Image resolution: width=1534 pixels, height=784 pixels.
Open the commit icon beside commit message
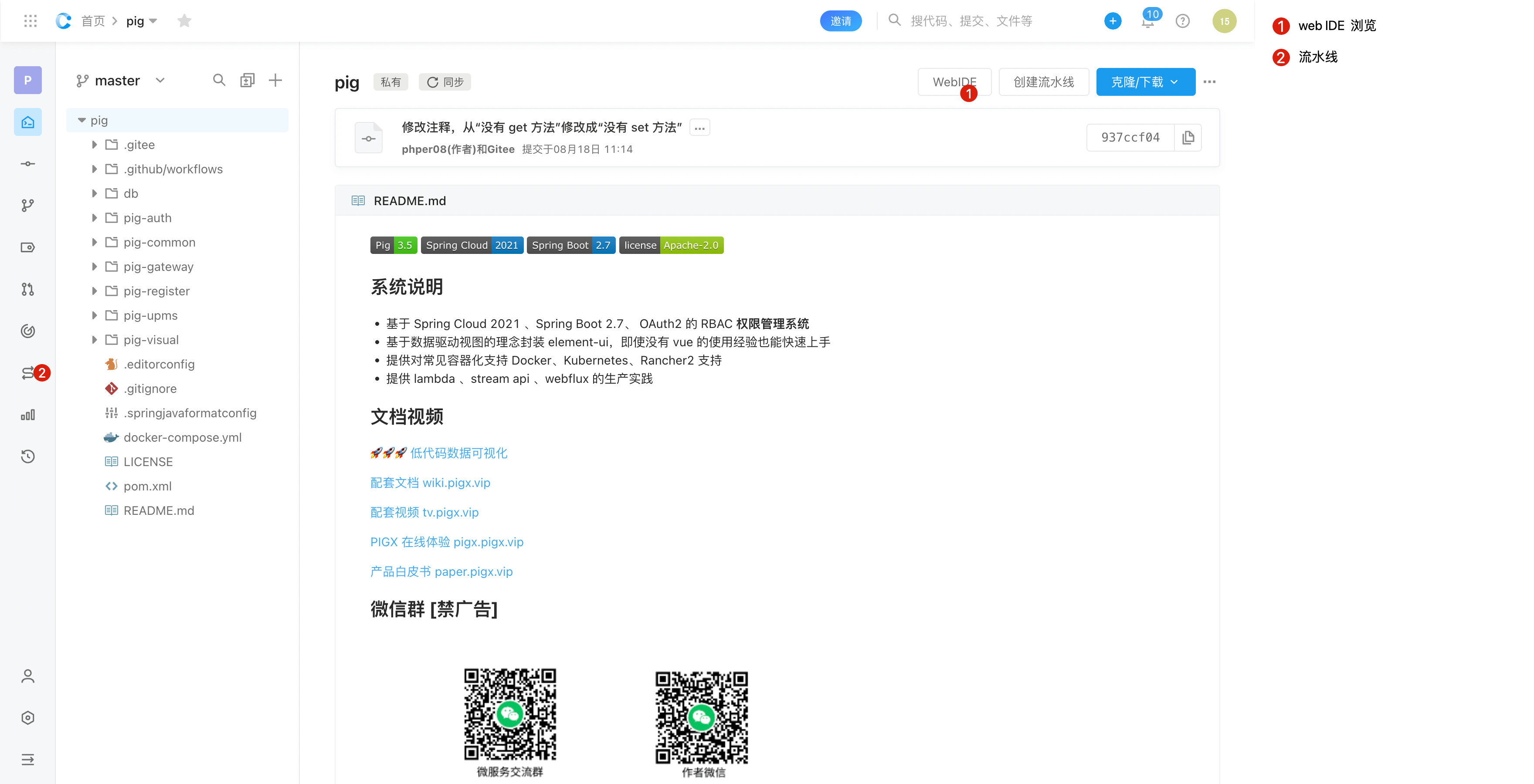(x=369, y=138)
